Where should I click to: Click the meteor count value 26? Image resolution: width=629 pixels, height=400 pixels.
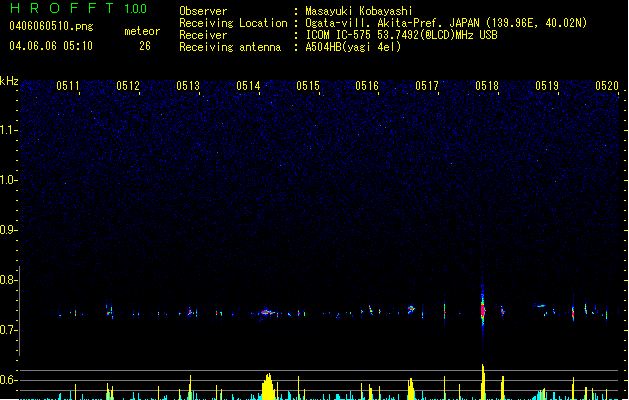coord(145,46)
